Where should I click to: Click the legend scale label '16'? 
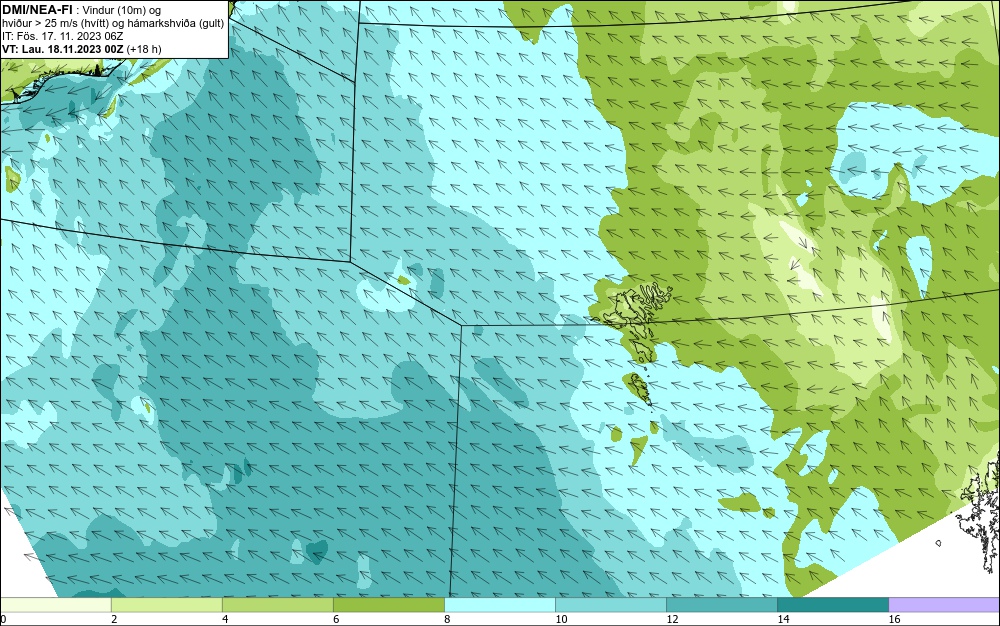click(x=894, y=619)
